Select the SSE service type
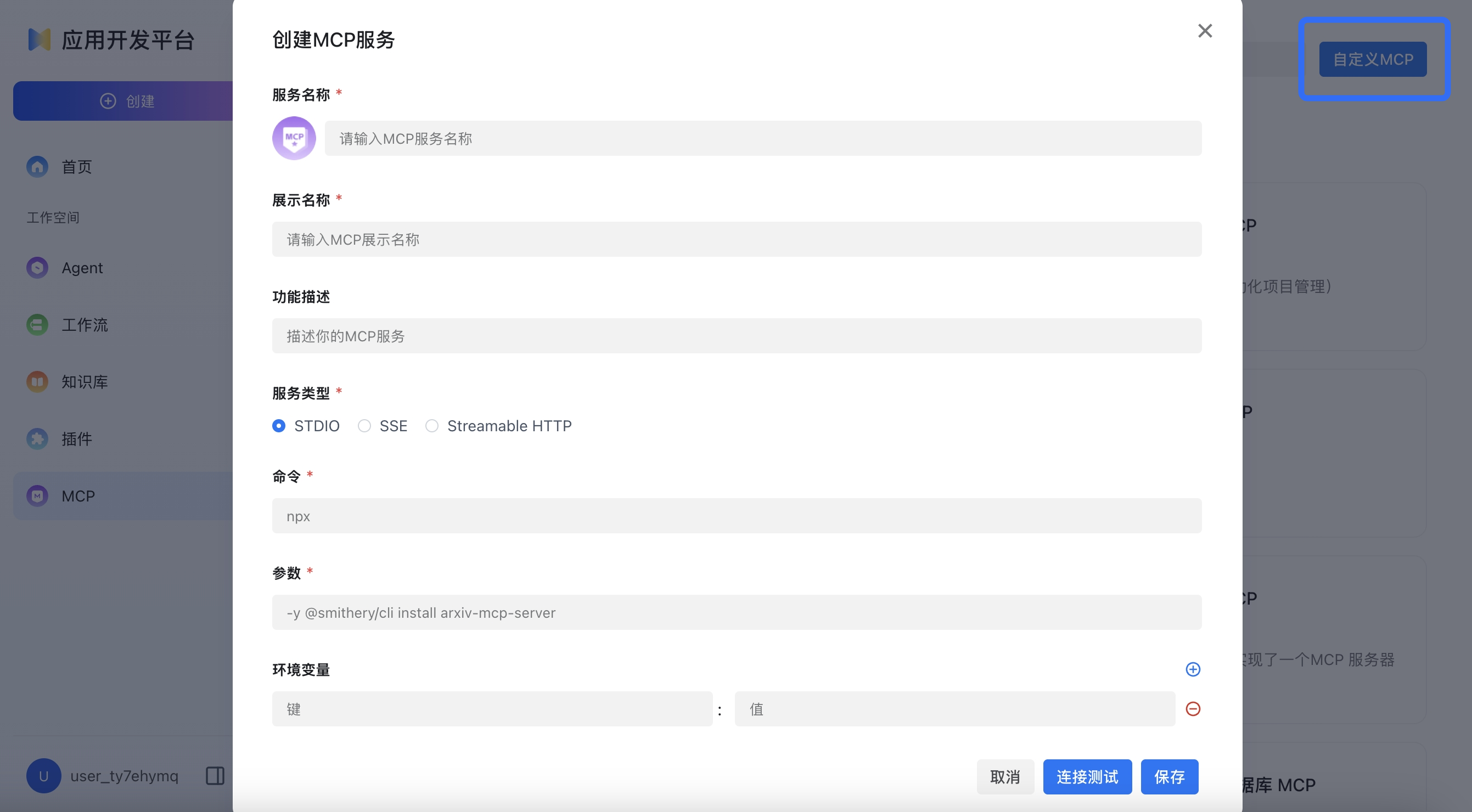This screenshot has height=812, width=1472. coord(364,425)
